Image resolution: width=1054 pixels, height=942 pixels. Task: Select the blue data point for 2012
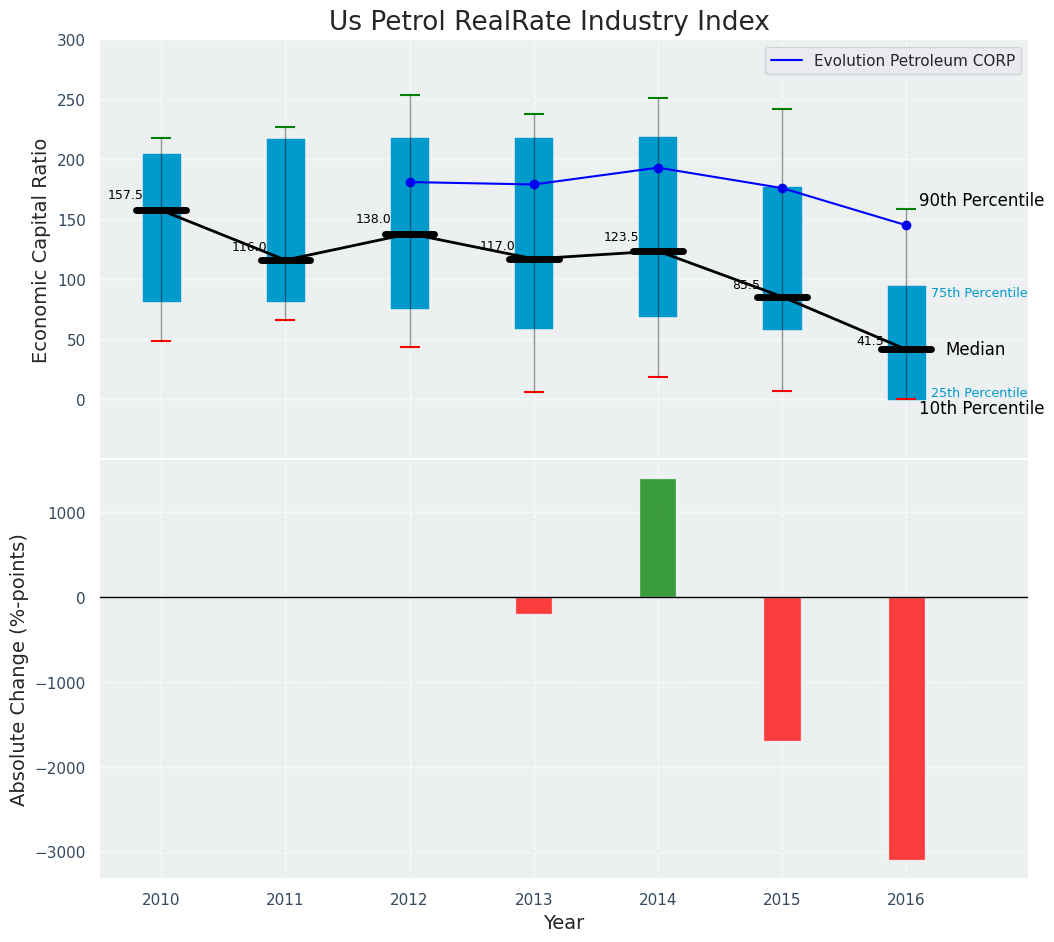pyautogui.click(x=410, y=182)
